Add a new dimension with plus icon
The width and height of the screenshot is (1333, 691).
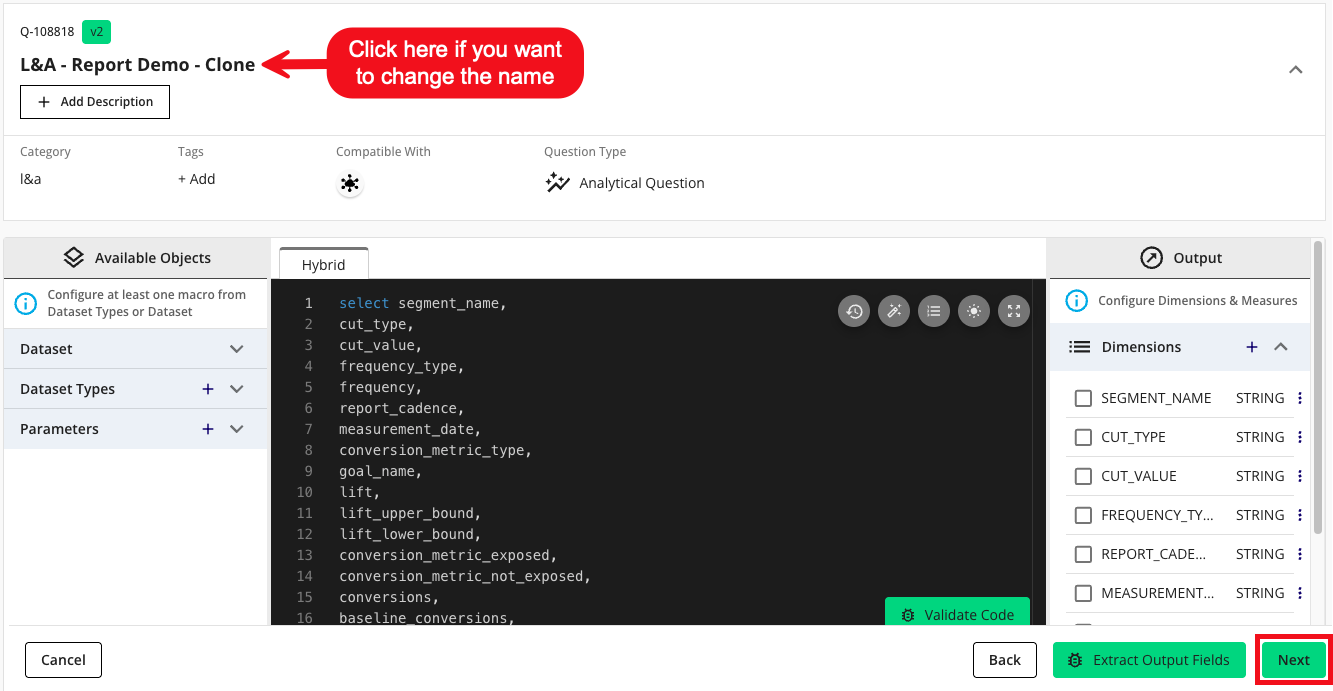tap(1251, 347)
